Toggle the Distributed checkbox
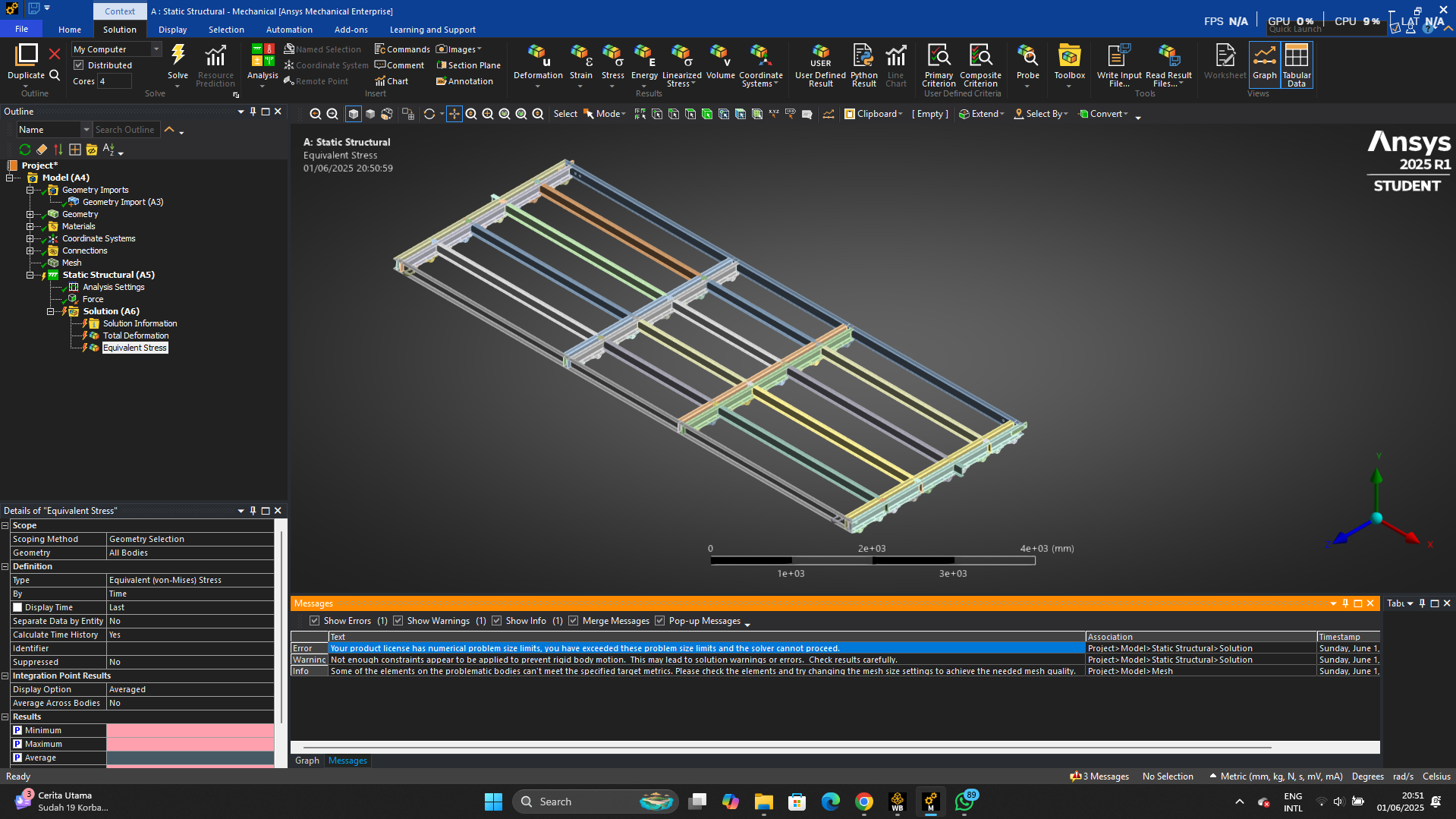Image resolution: width=1456 pixels, height=819 pixels. coord(79,65)
